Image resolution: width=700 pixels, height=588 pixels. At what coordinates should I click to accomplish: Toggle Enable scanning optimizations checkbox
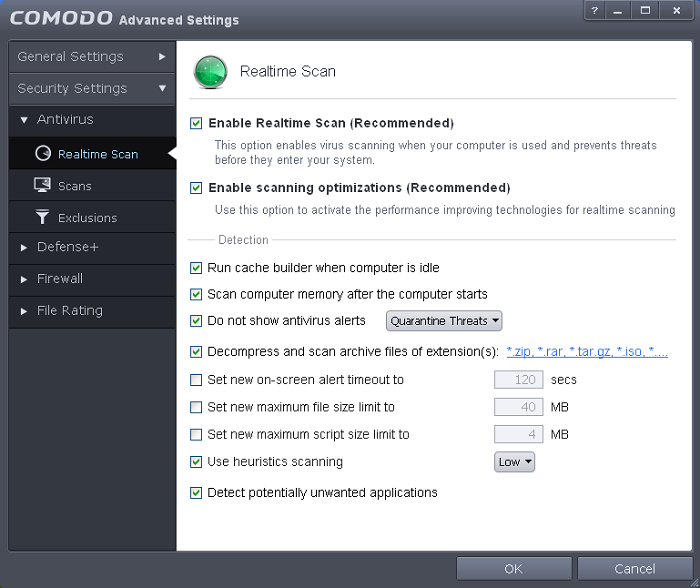click(x=196, y=188)
